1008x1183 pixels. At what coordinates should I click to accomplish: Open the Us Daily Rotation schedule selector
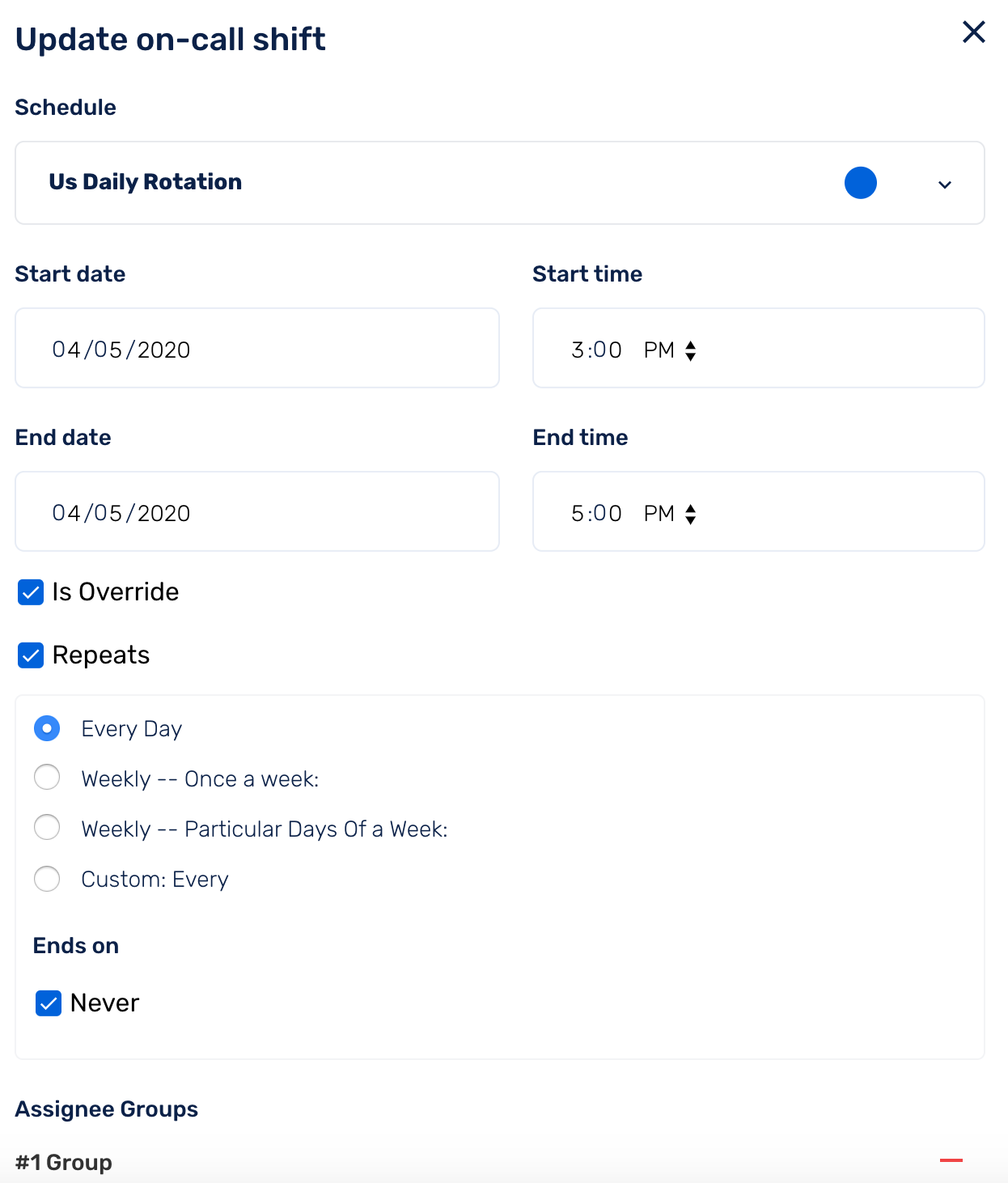(x=500, y=183)
